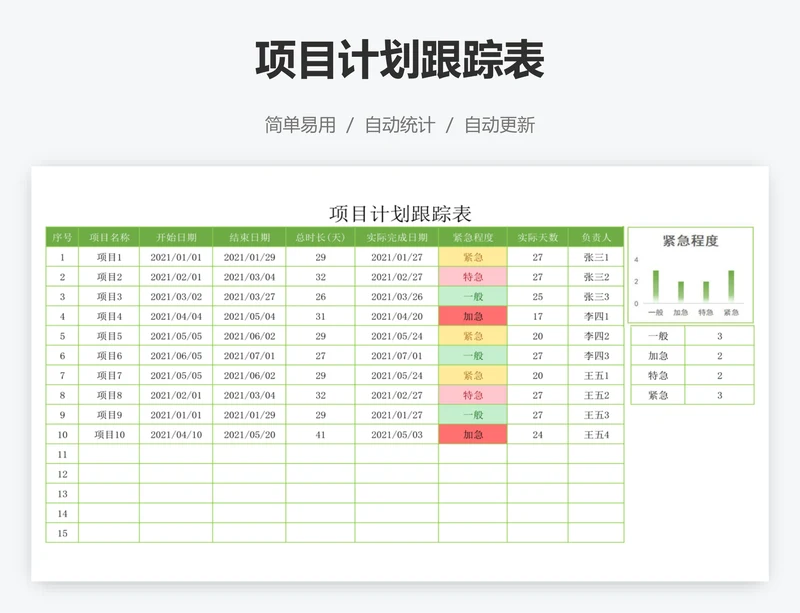Select the 一般 bar in the chart
The height and width of the screenshot is (613, 800).
pyautogui.click(x=656, y=286)
